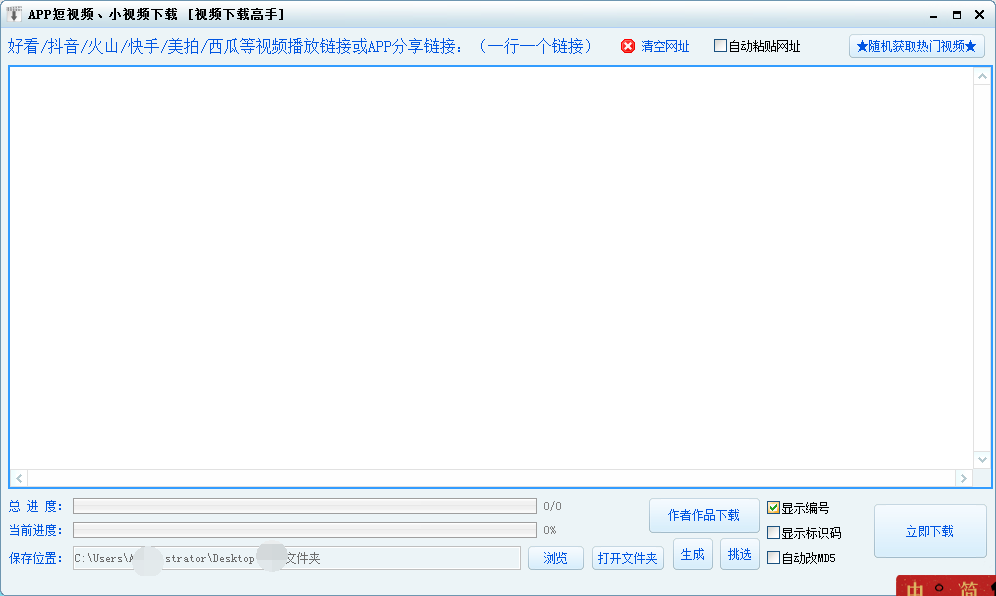Click the vertical scrollbar down arrow
The height and width of the screenshot is (596, 996).
point(982,459)
